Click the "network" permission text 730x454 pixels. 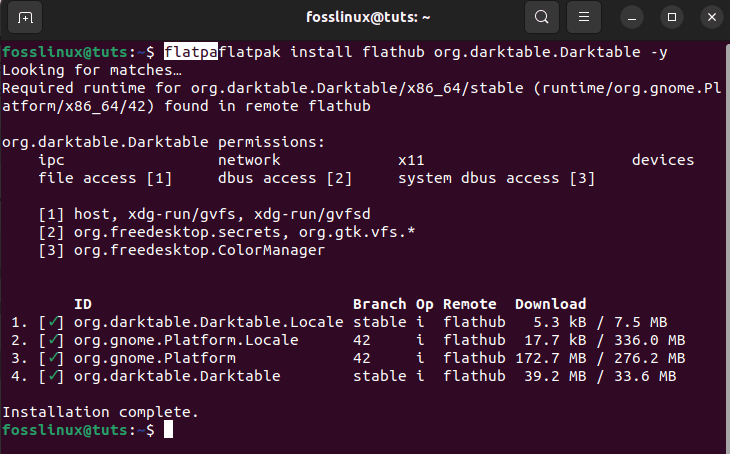249,160
